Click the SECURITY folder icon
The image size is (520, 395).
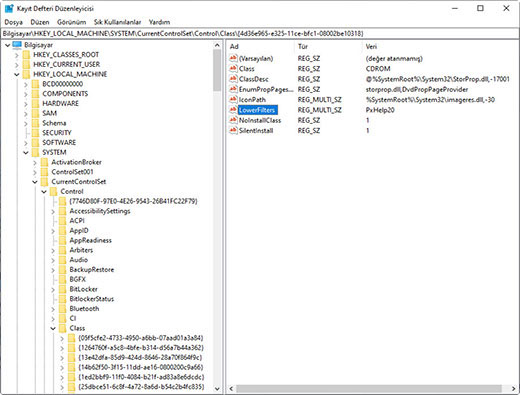35,133
